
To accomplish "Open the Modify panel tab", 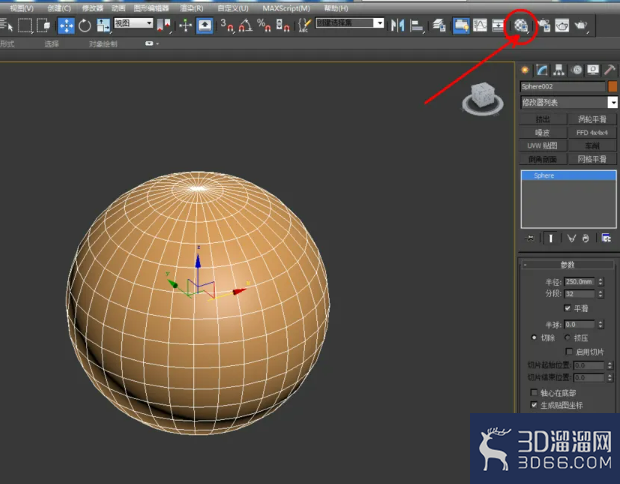I will click(x=542, y=70).
